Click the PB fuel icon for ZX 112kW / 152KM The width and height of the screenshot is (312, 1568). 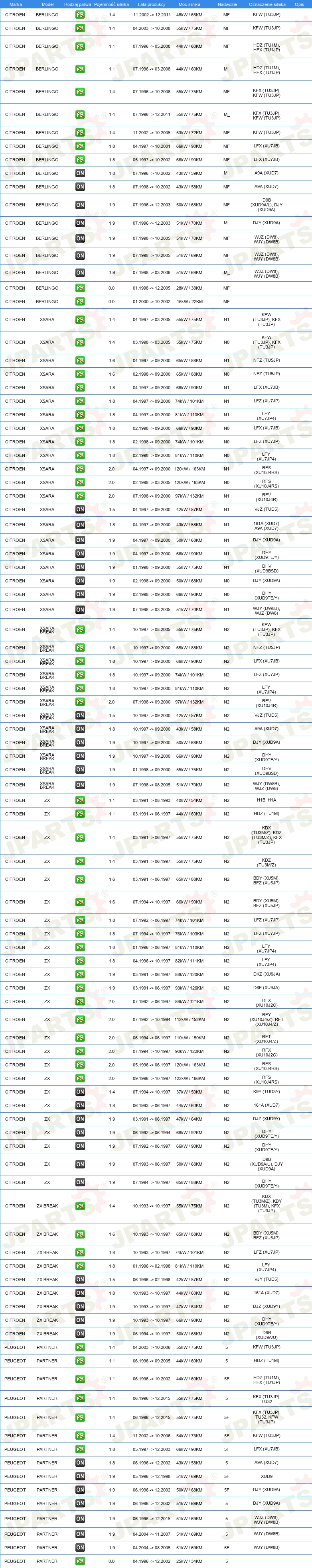coord(80,1019)
